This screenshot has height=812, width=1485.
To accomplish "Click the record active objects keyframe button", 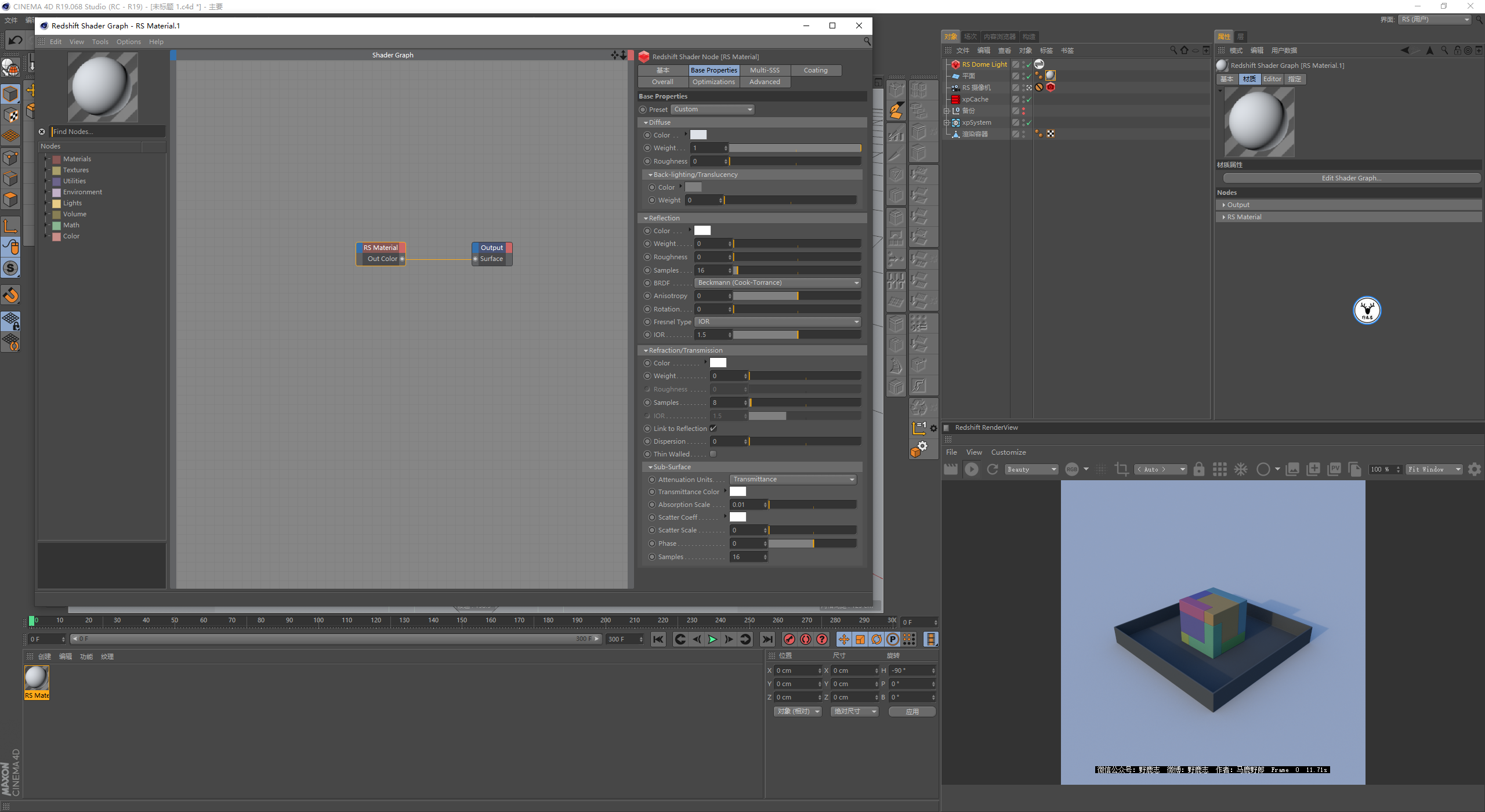I will 789,639.
